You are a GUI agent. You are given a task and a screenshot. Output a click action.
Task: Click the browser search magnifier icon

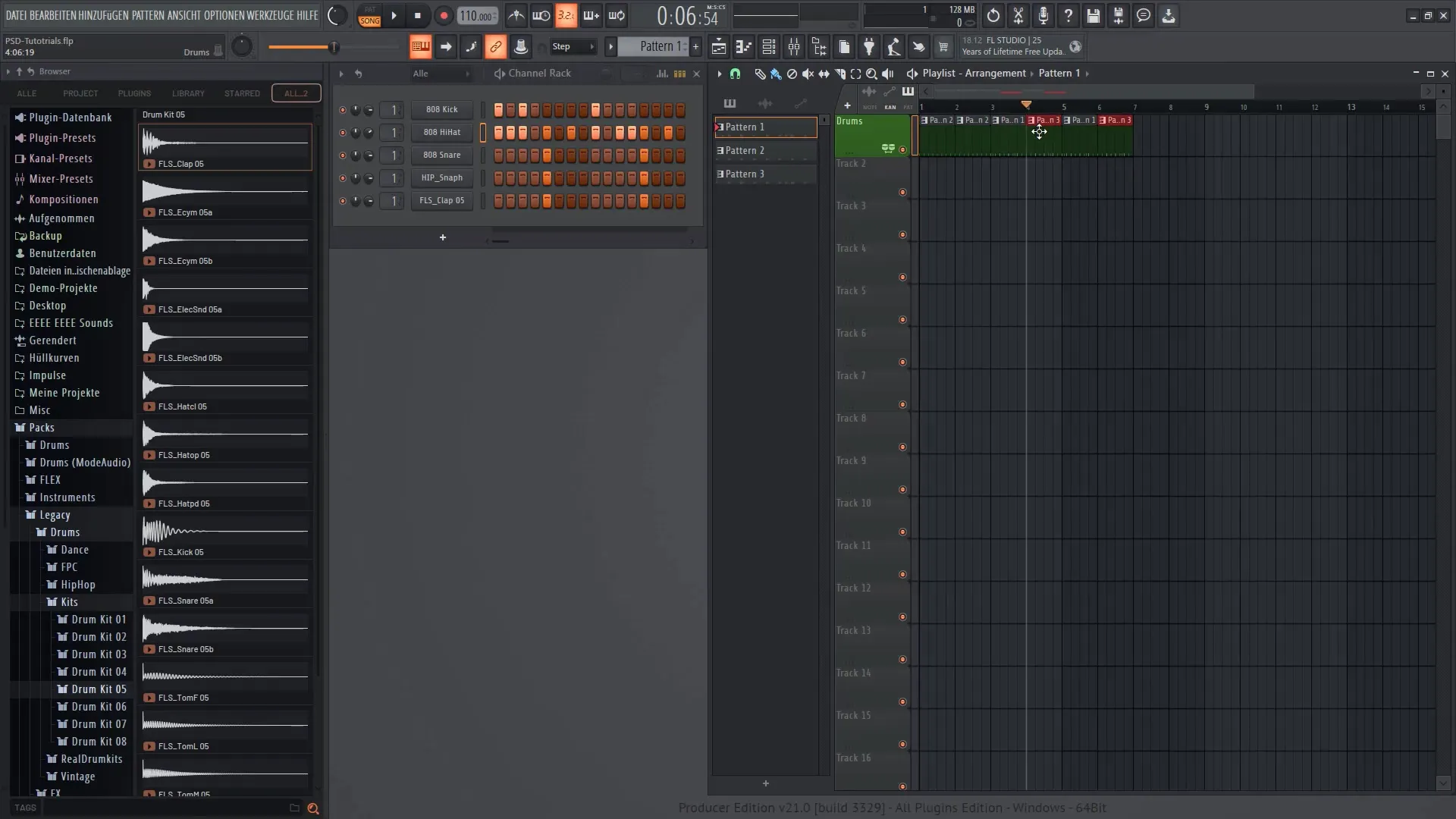[312, 808]
